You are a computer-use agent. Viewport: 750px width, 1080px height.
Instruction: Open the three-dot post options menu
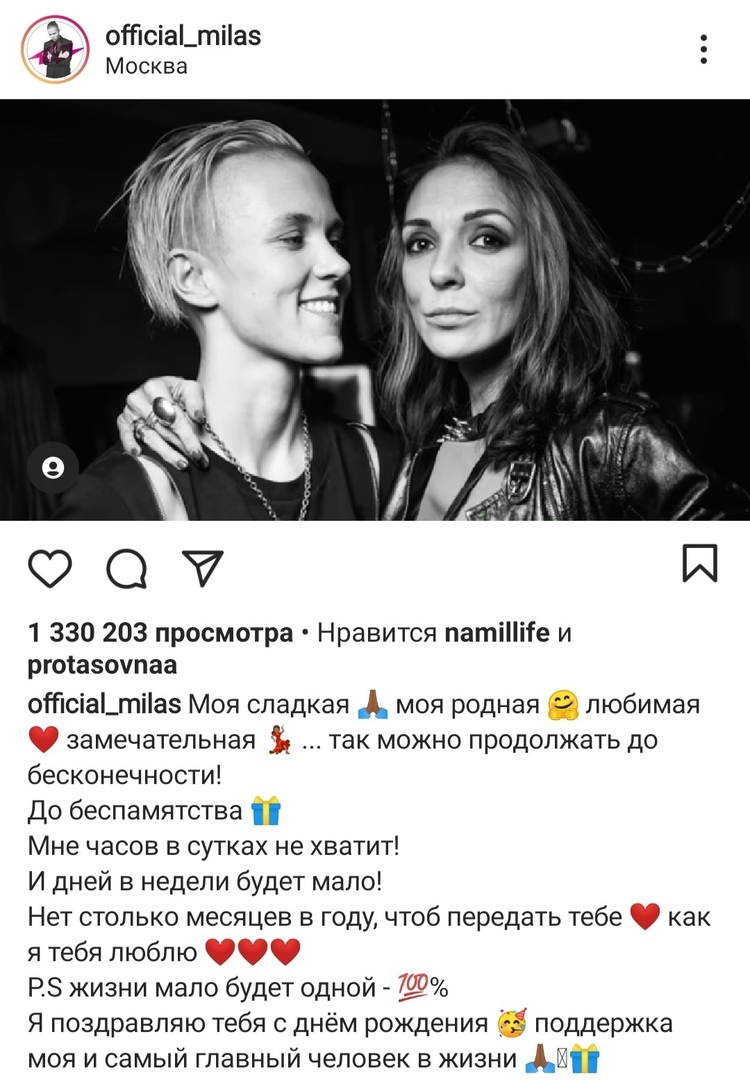point(703,50)
